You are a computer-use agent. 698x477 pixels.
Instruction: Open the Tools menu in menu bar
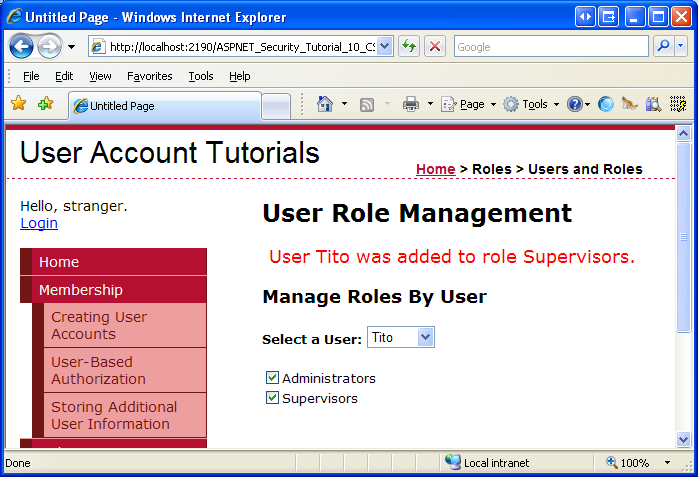tap(201, 76)
